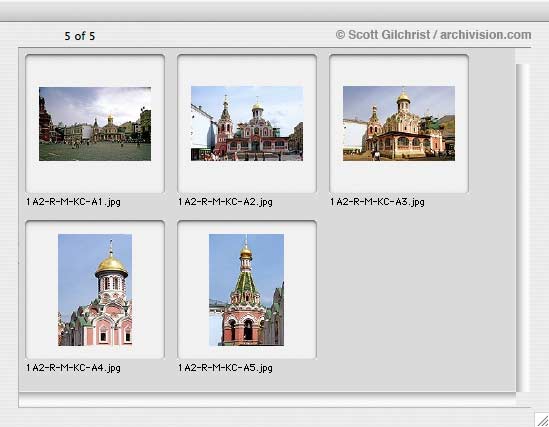Click the filename label 1A2-R-M-KC-A4.jpg

[73, 368]
